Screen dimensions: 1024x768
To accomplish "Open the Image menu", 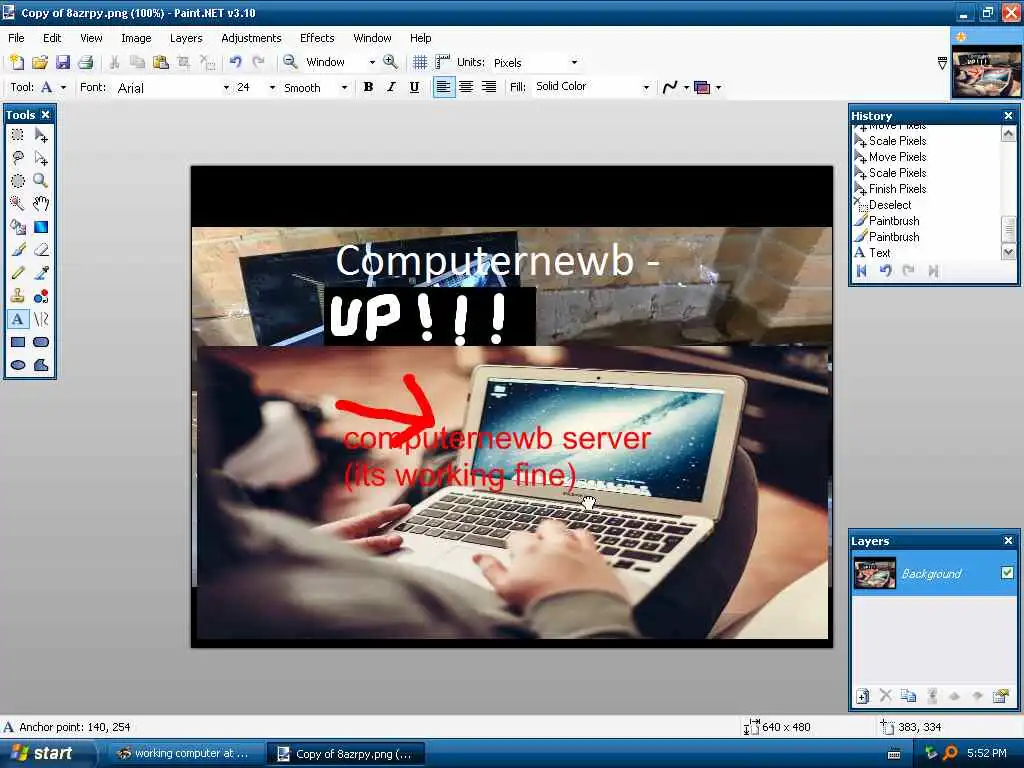I will (136, 38).
